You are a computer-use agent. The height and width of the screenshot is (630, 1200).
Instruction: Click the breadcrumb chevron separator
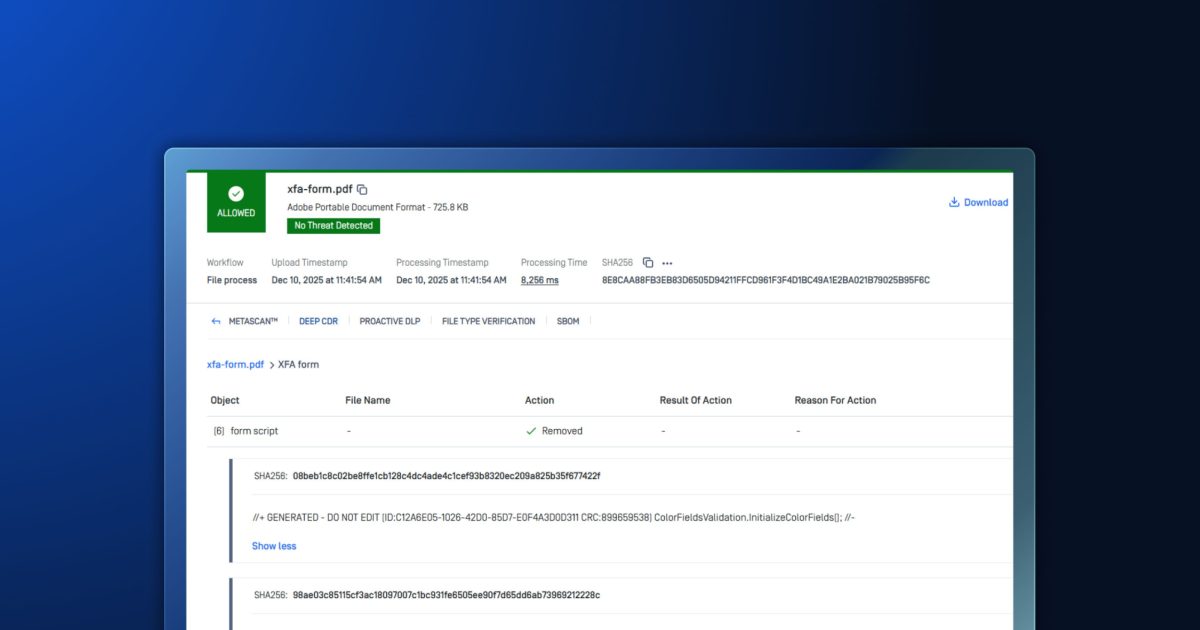click(271, 365)
